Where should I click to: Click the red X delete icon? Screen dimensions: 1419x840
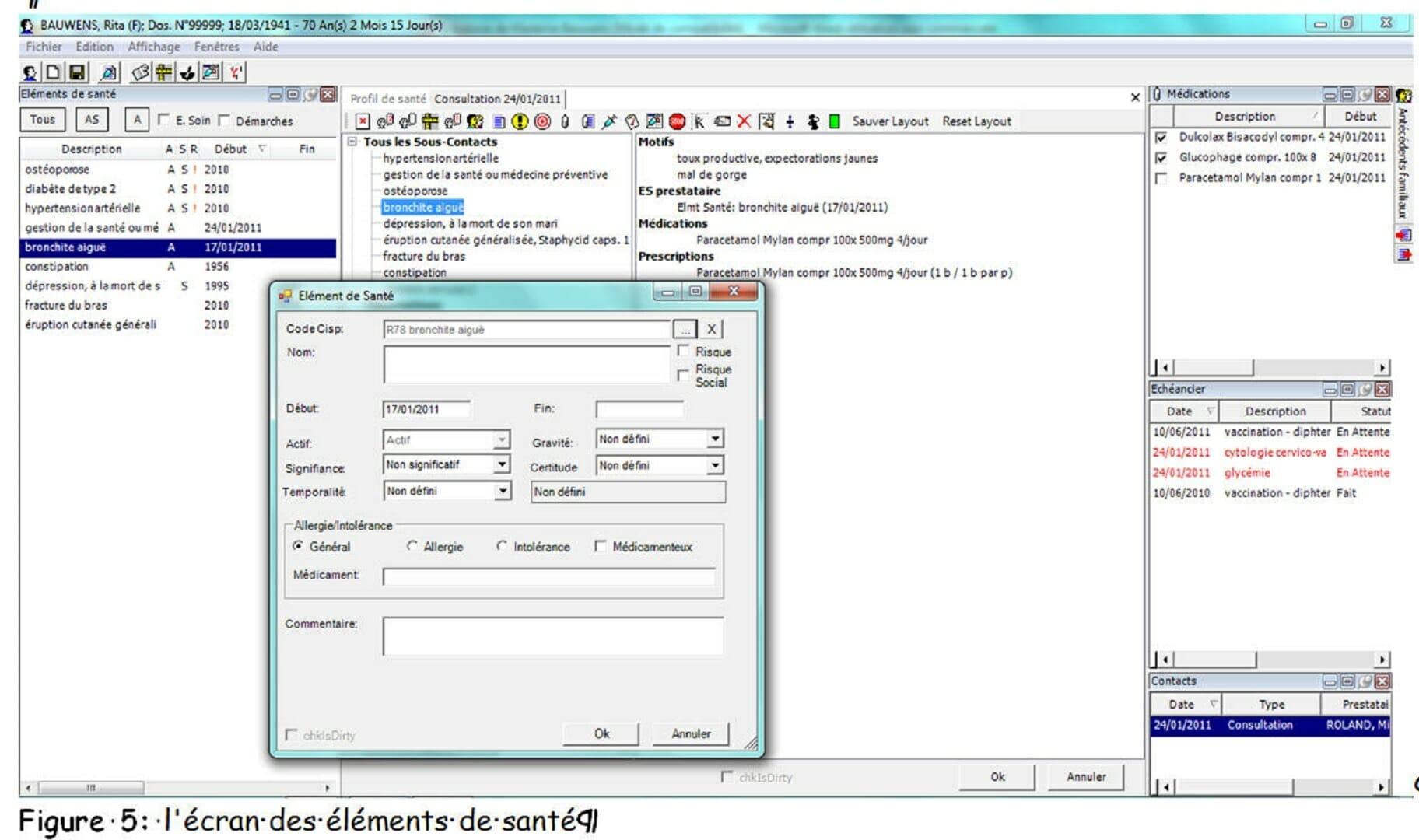744,121
